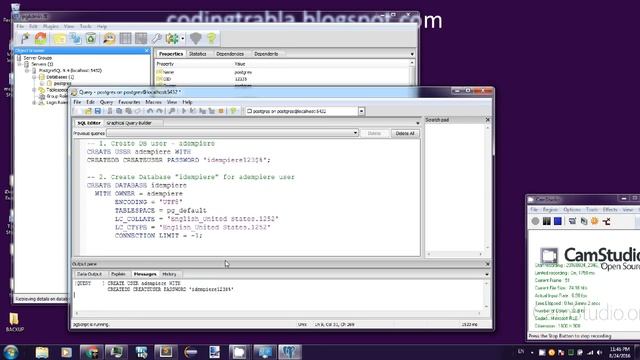Click the Undo icon in Query toolbar

pyautogui.click(x=150, y=111)
